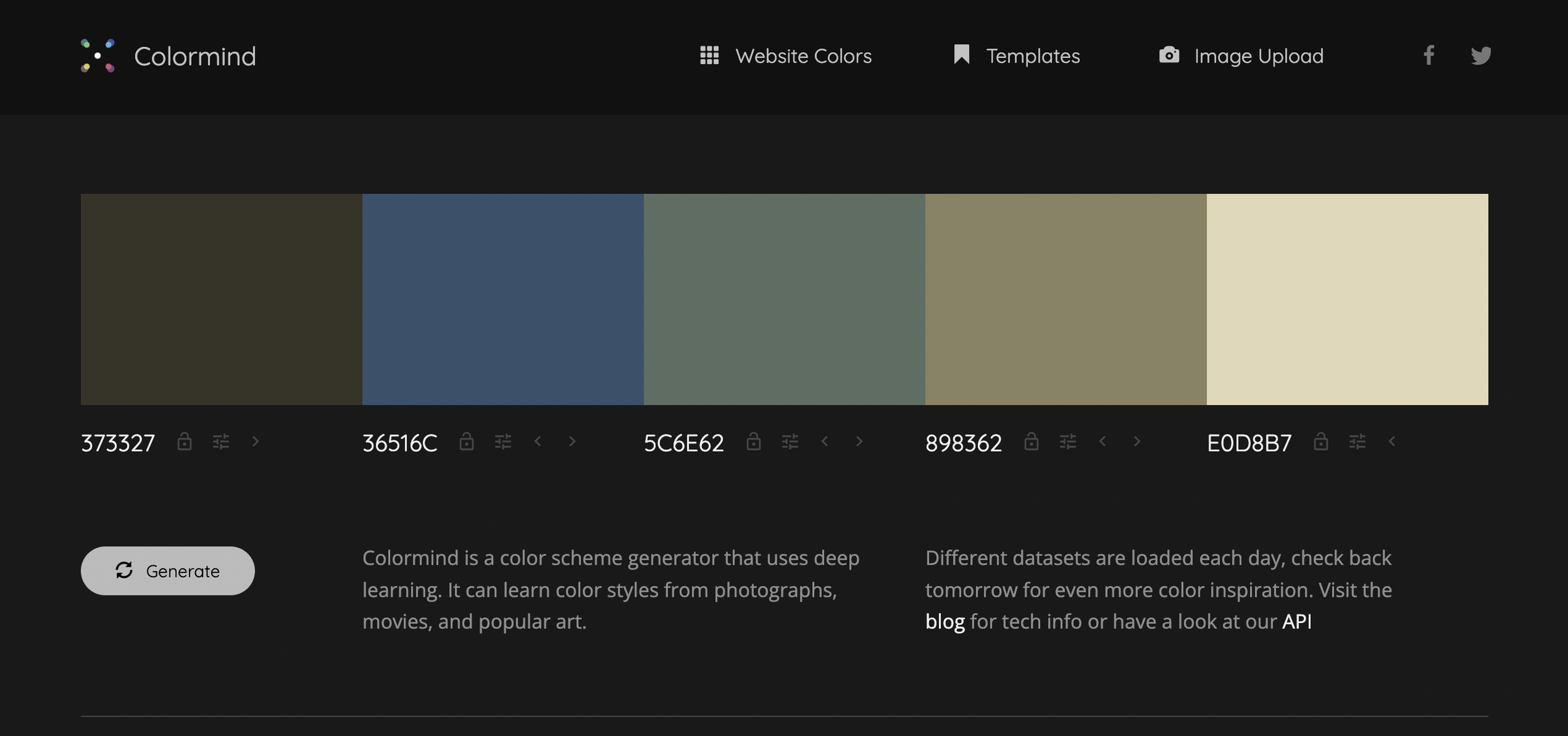Click the blue 36516C color swatch
The height and width of the screenshot is (736, 1568).
(x=502, y=299)
